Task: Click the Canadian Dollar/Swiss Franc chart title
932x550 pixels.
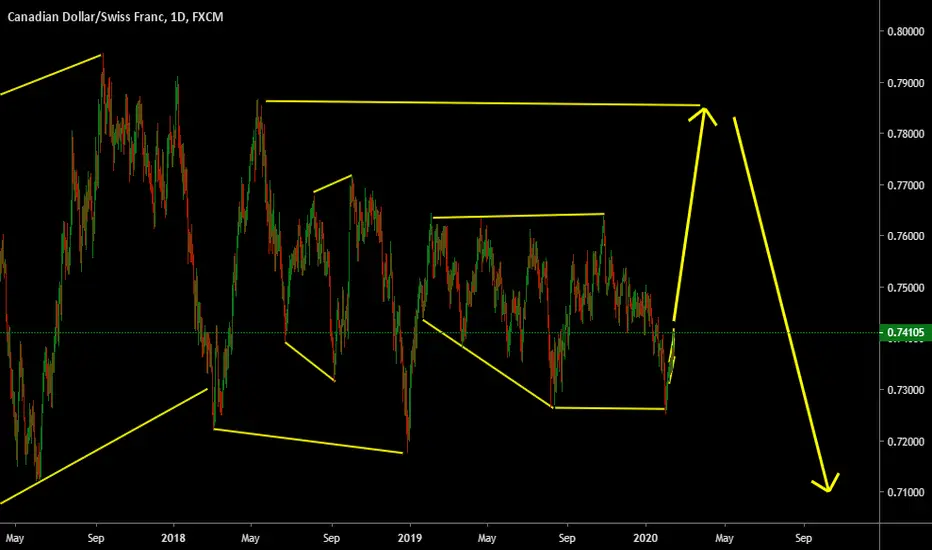Action: [115, 17]
